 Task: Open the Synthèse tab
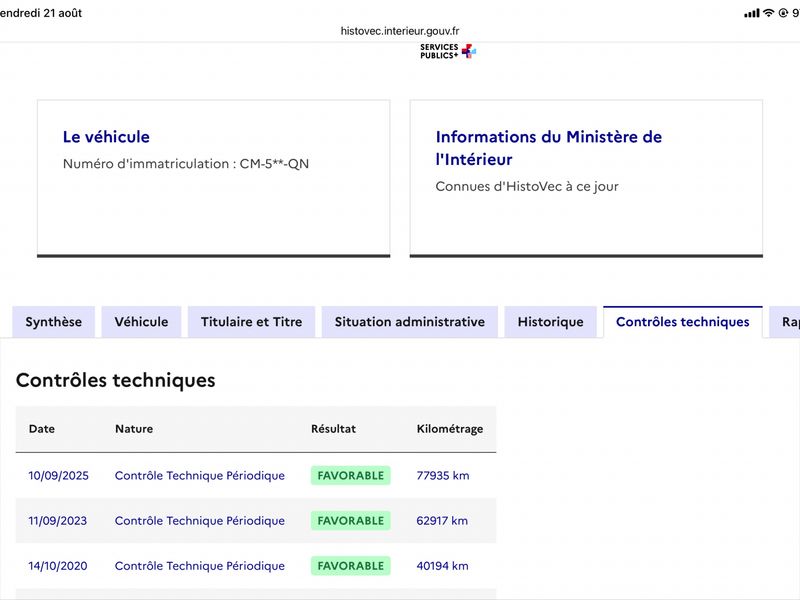tap(54, 322)
